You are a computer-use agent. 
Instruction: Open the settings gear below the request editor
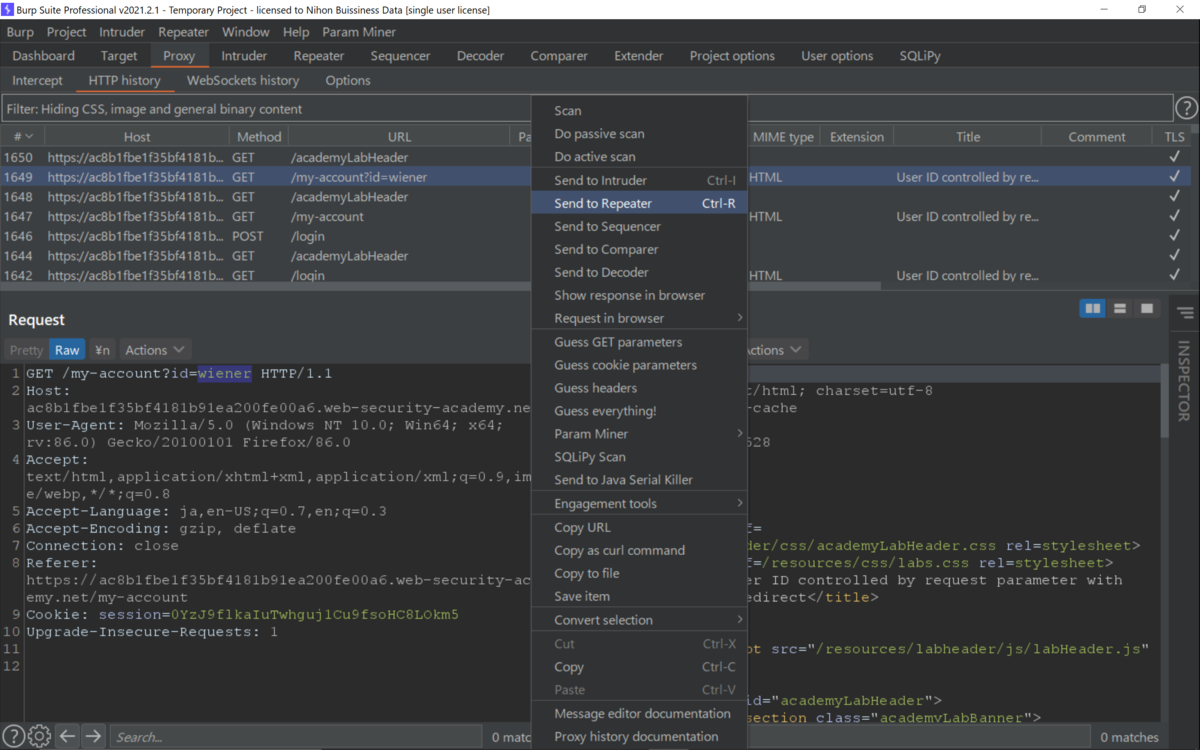pyautogui.click(x=38, y=736)
